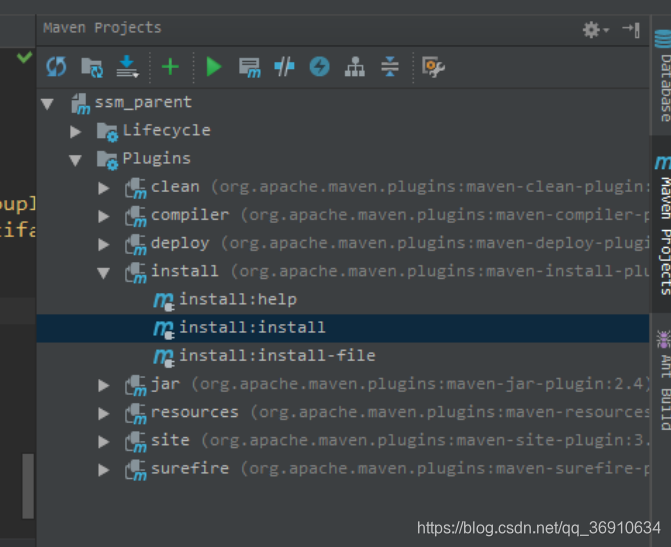
Task: Toggle offline mode icon
Action: click(284, 67)
